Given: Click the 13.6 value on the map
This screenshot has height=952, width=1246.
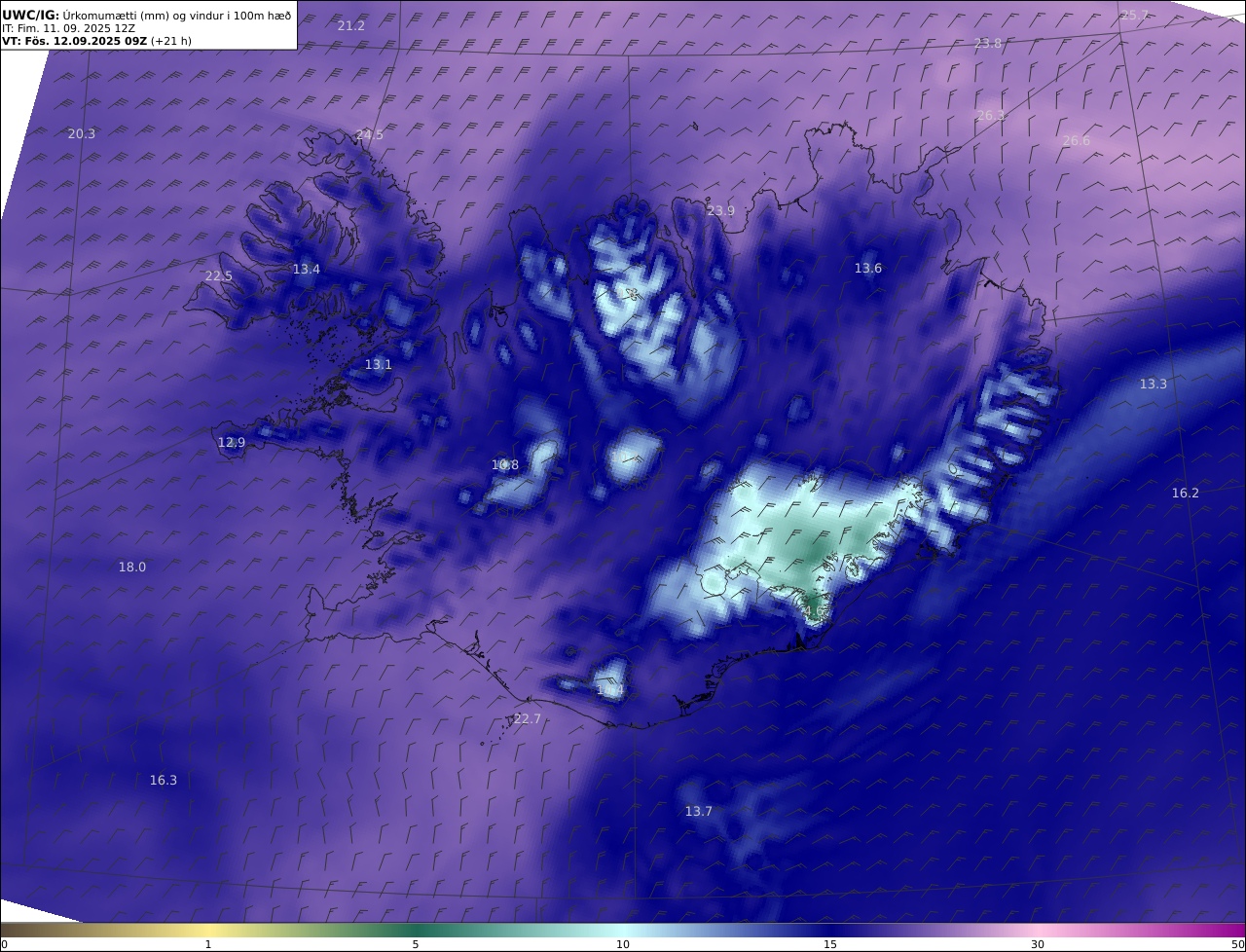Looking at the screenshot, I should click(x=868, y=268).
